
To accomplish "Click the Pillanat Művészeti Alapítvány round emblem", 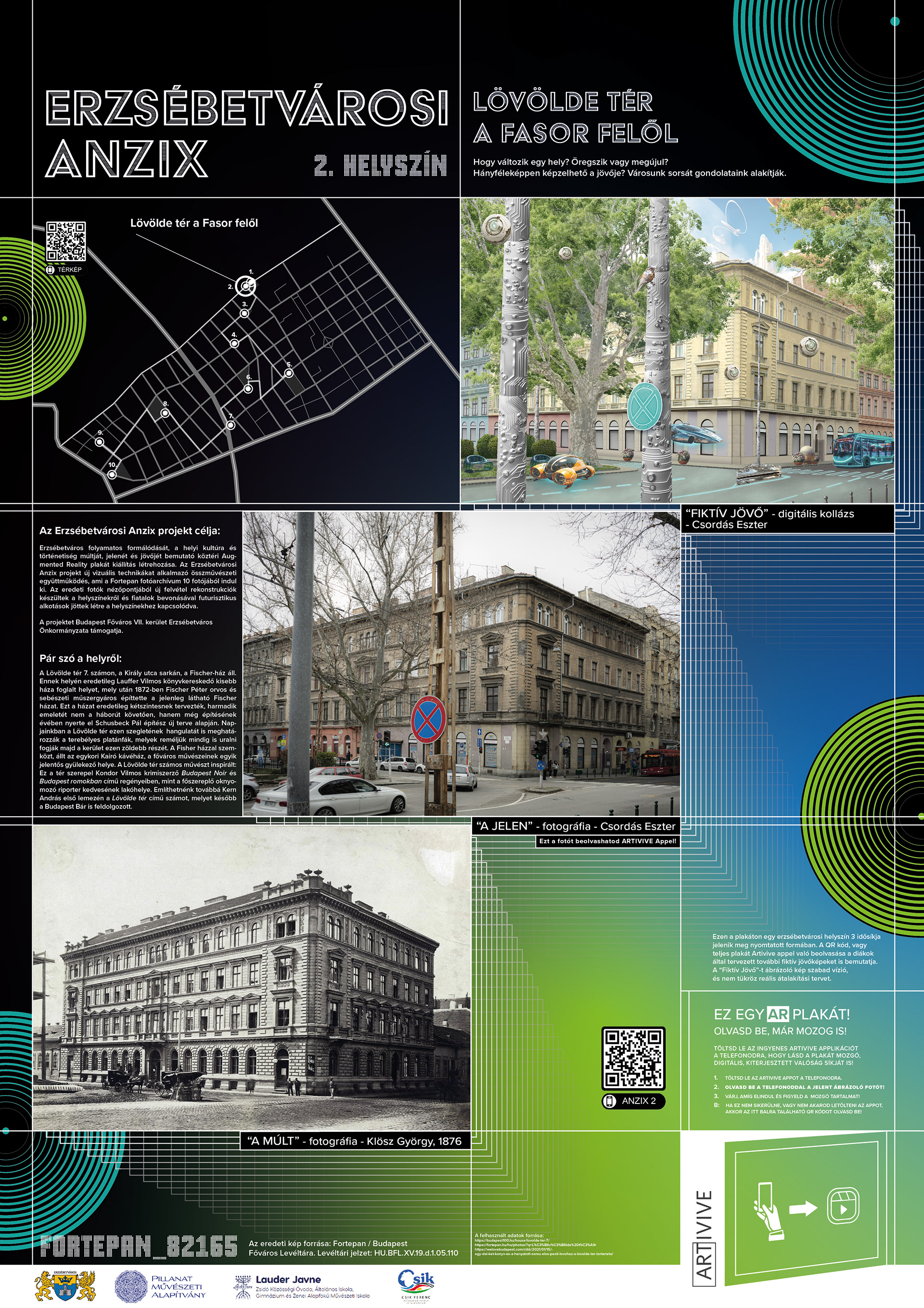I will (x=130, y=1286).
